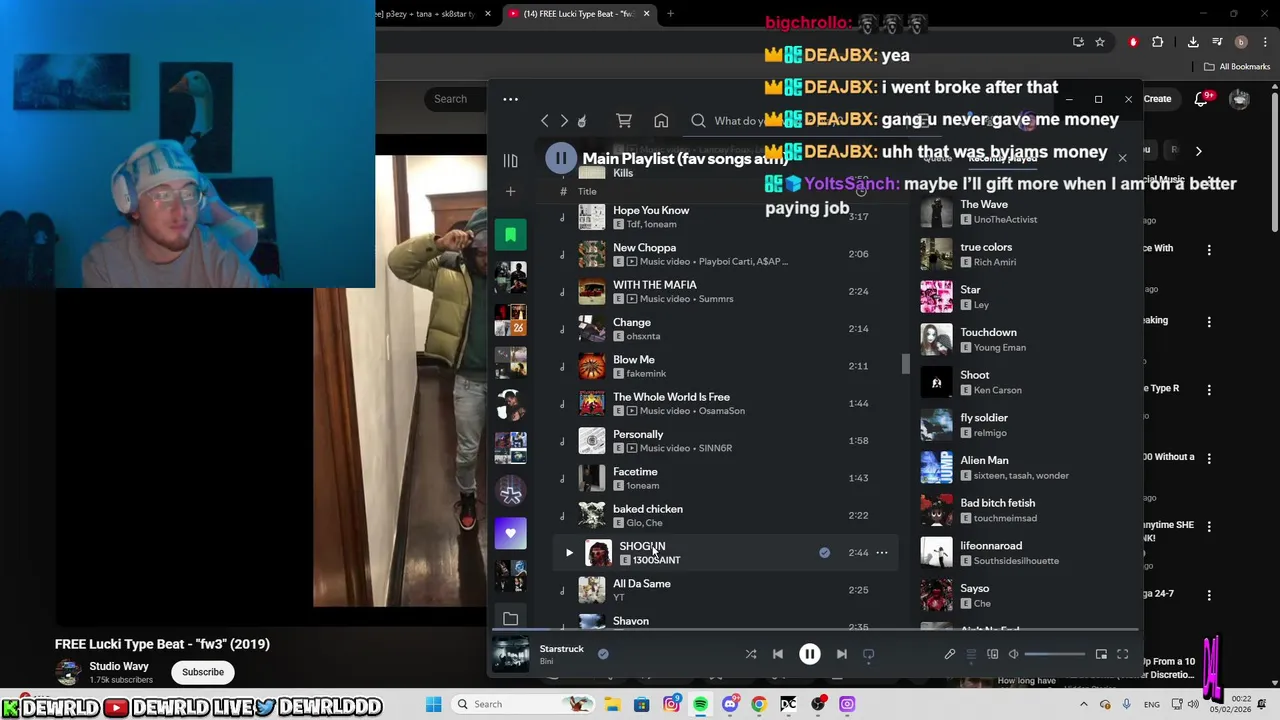Show next YouTube filter chips arrow
This screenshot has width=1280, height=720.
pyautogui.click(x=1198, y=151)
